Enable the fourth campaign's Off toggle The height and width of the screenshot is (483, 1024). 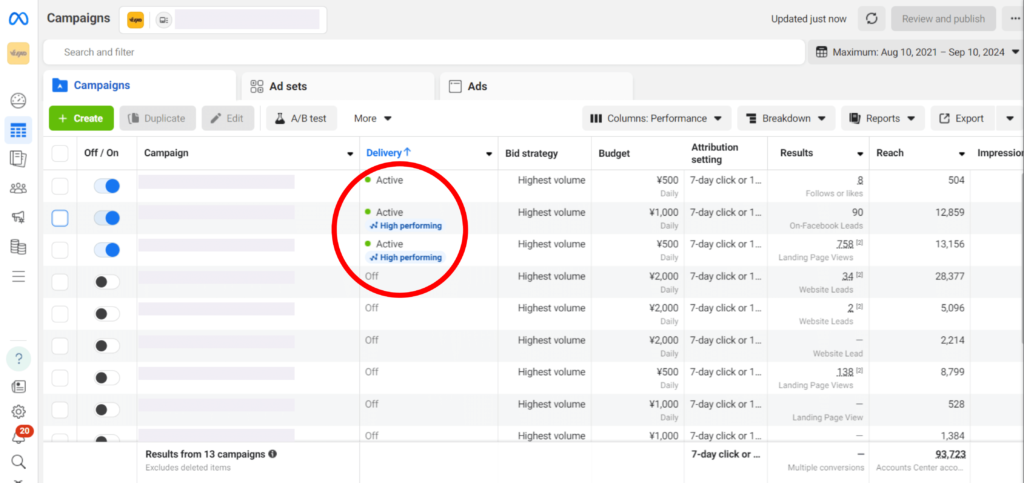tap(106, 282)
